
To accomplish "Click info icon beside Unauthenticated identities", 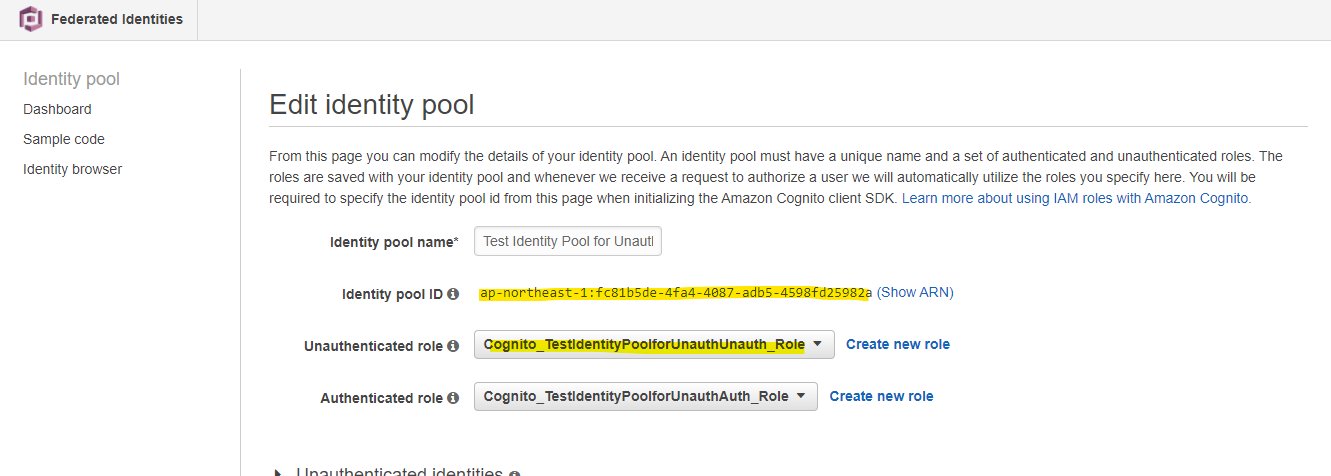I will coord(514,473).
